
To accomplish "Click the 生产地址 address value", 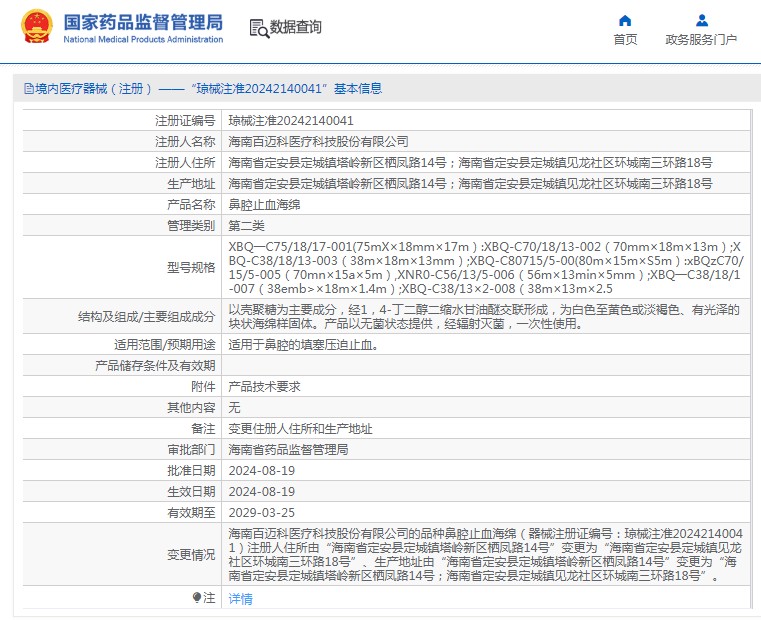I will point(470,184).
